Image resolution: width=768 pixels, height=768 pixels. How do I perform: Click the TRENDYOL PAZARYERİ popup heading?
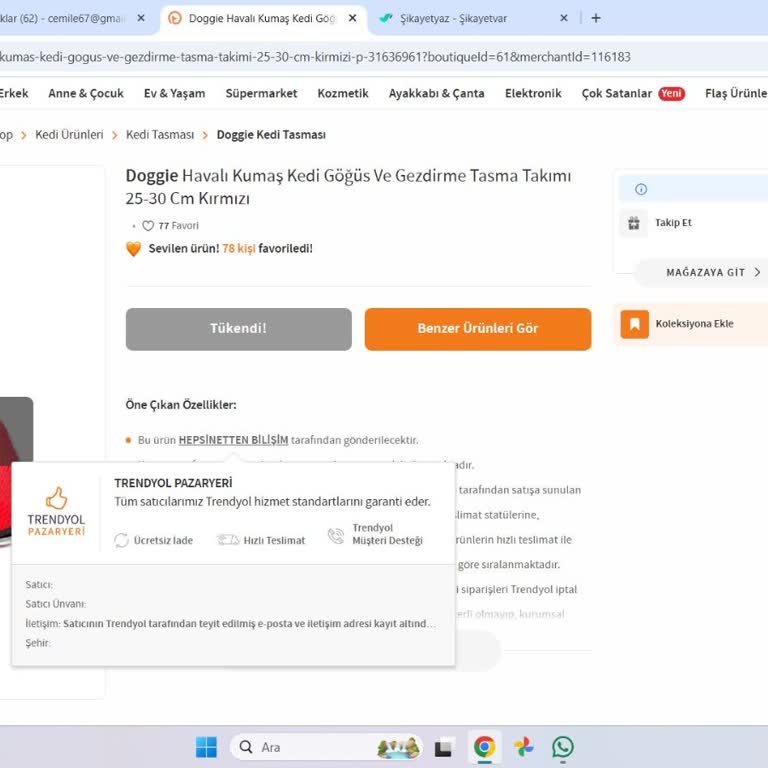(x=173, y=483)
